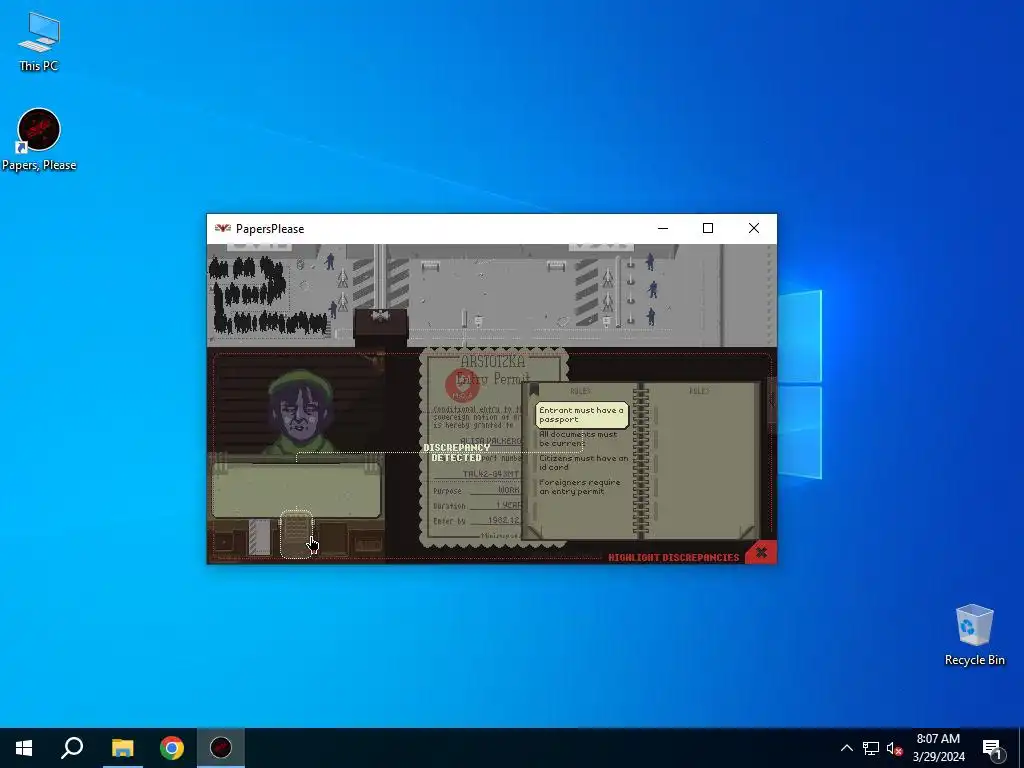
Task: Open taskbar Search
Action: pos(72,748)
